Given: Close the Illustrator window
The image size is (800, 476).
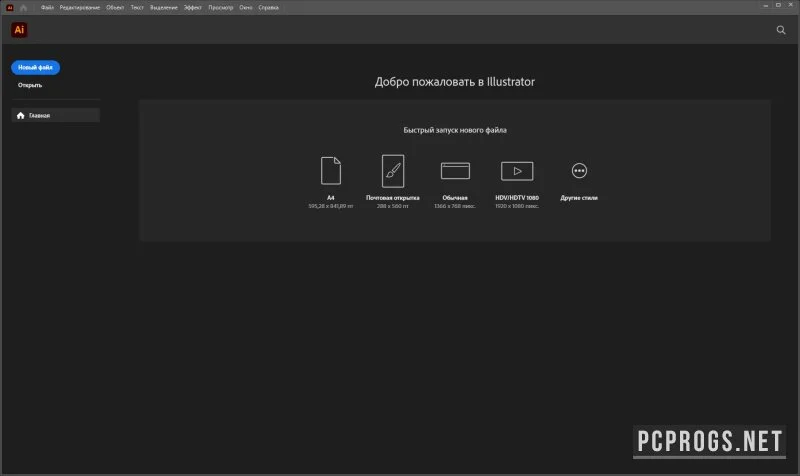Looking at the screenshot, I should point(791,5).
